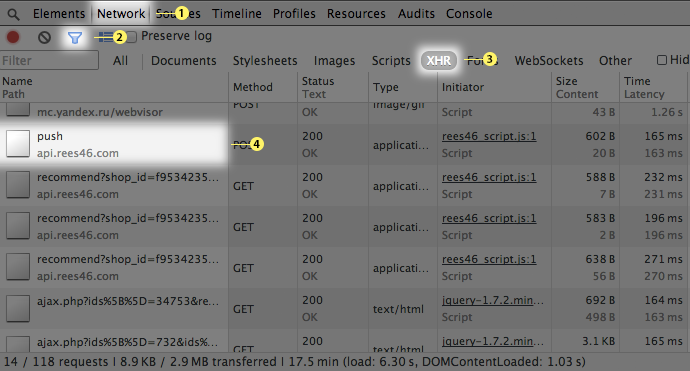Click the 1.26 s time cell
The height and width of the screenshot is (371, 690).
667,112
